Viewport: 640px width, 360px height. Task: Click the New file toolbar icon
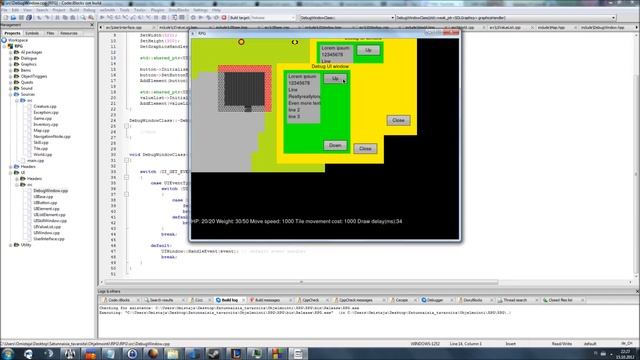(x=6, y=18)
